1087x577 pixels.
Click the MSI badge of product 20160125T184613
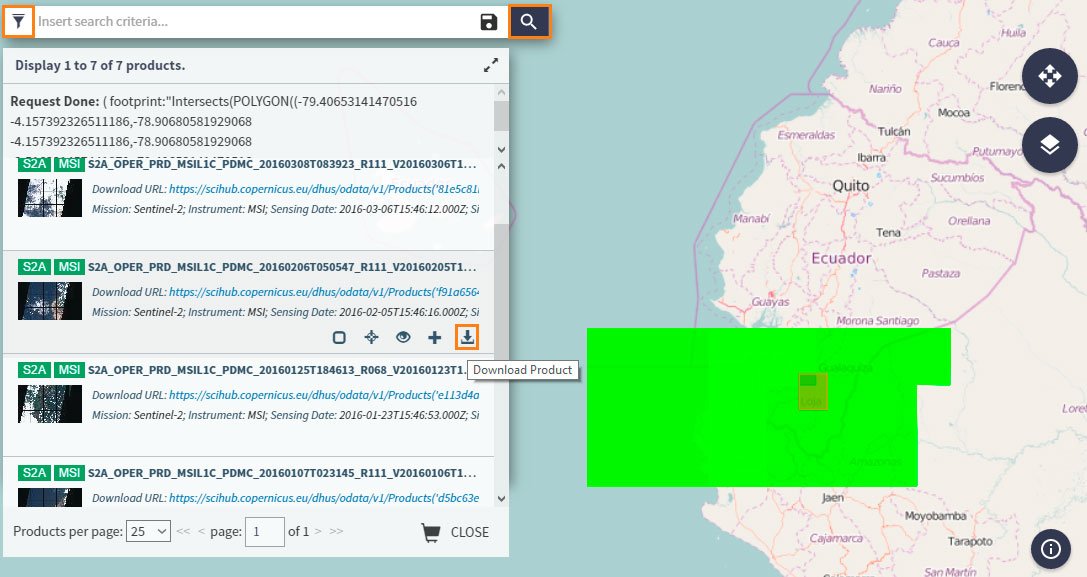[69, 370]
